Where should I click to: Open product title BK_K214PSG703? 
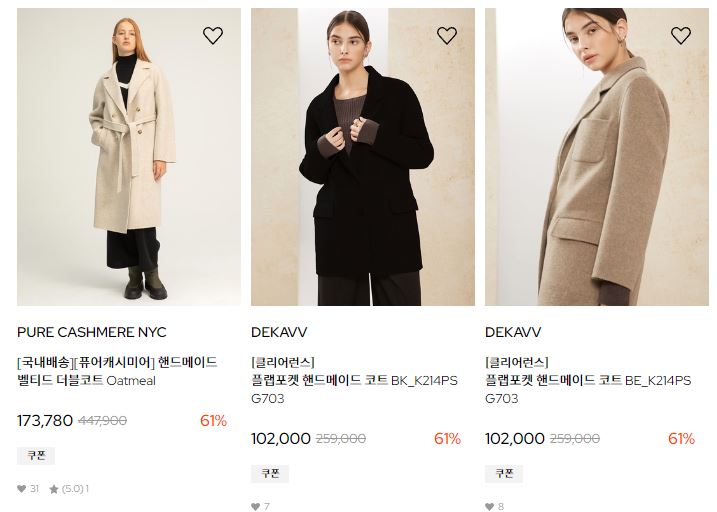point(354,380)
